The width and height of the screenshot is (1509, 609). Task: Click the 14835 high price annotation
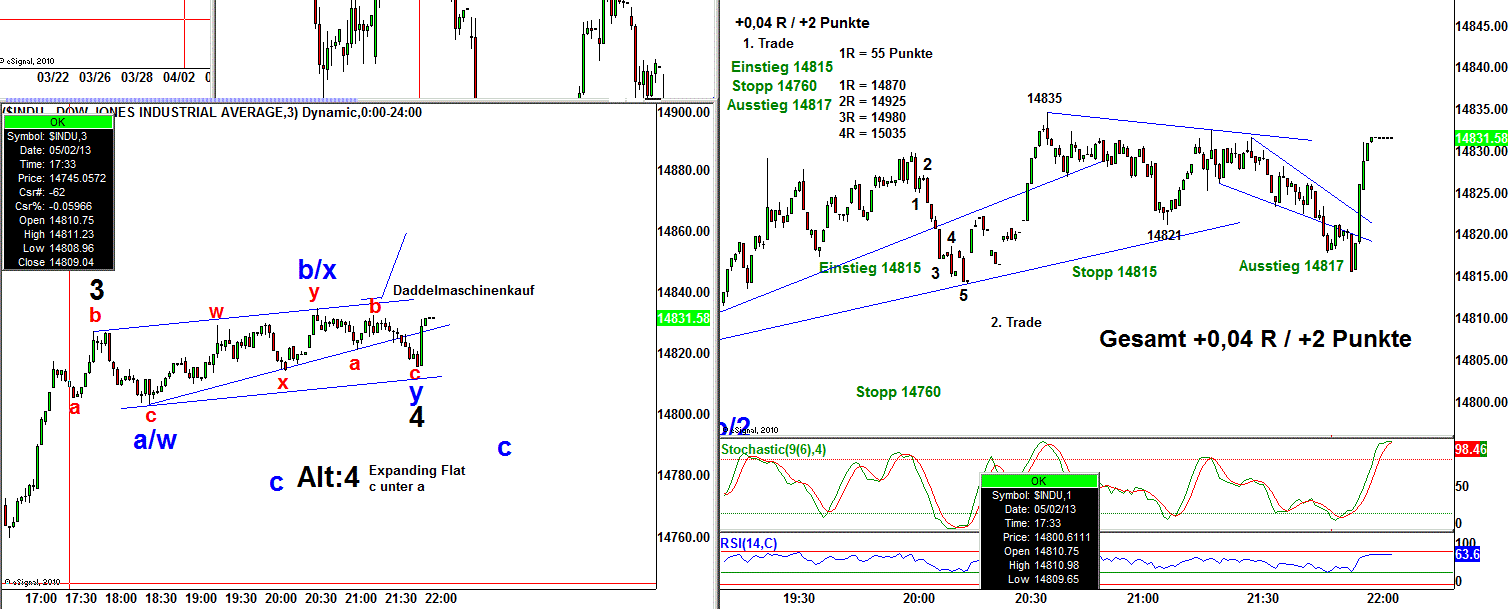point(1044,99)
